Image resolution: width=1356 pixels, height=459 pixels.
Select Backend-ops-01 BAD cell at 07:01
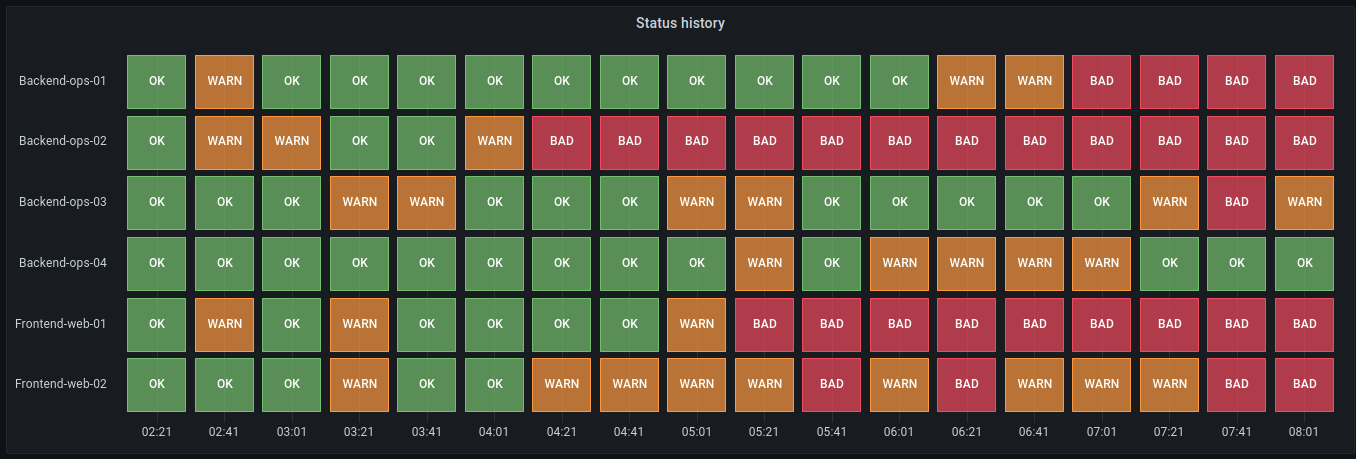(1101, 81)
